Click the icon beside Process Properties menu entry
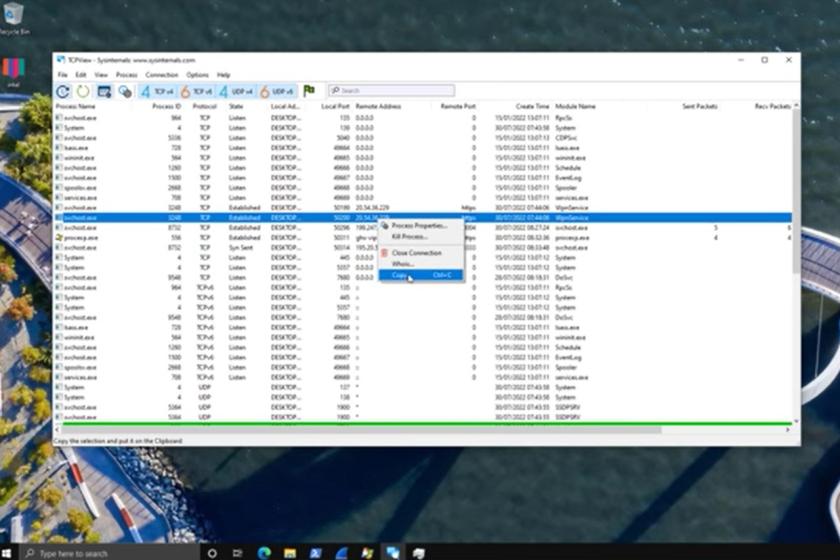Image resolution: width=840 pixels, height=560 pixels. [x=385, y=226]
